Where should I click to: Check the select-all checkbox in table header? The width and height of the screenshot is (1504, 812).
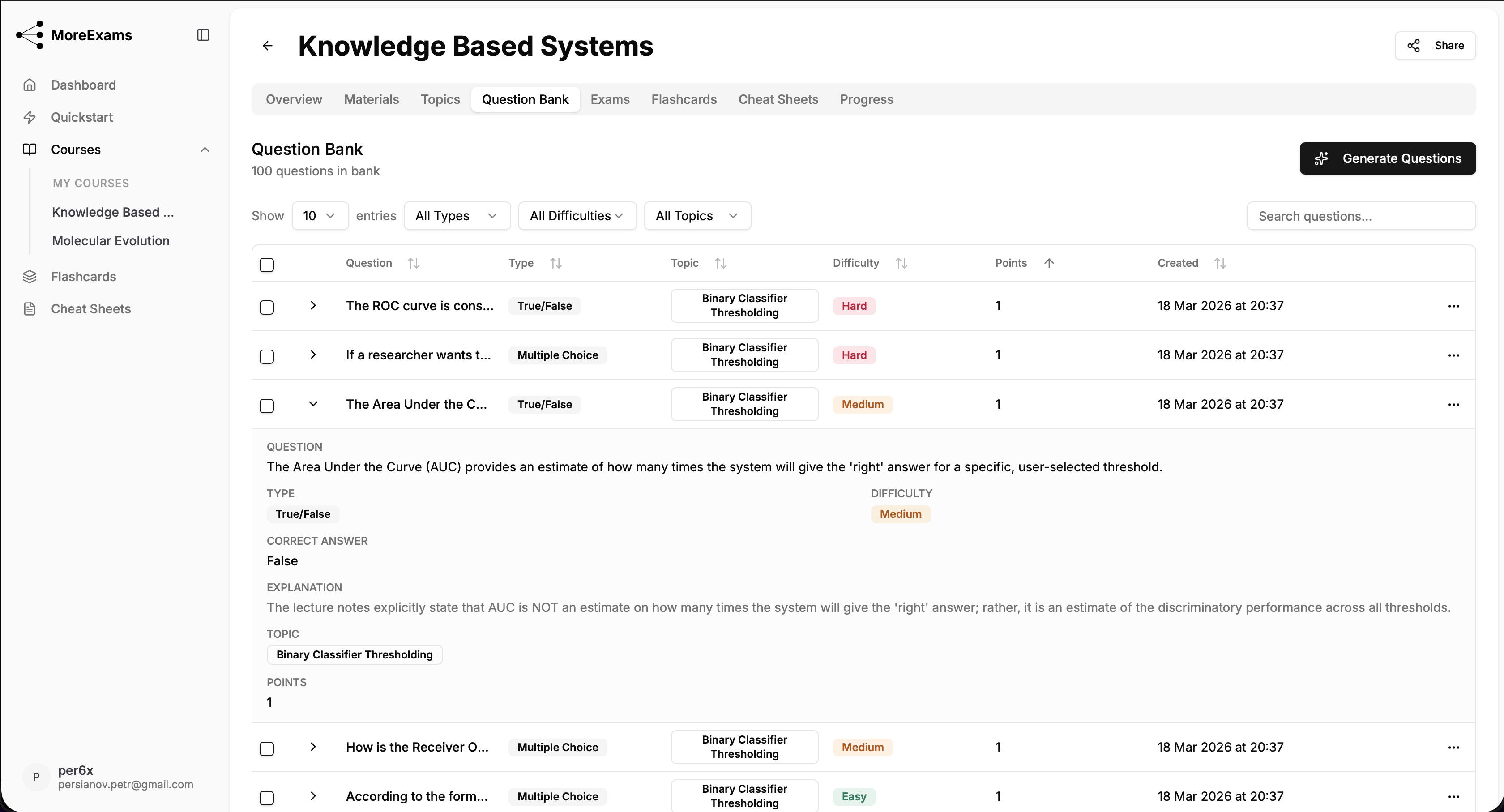[x=267, y=265]
